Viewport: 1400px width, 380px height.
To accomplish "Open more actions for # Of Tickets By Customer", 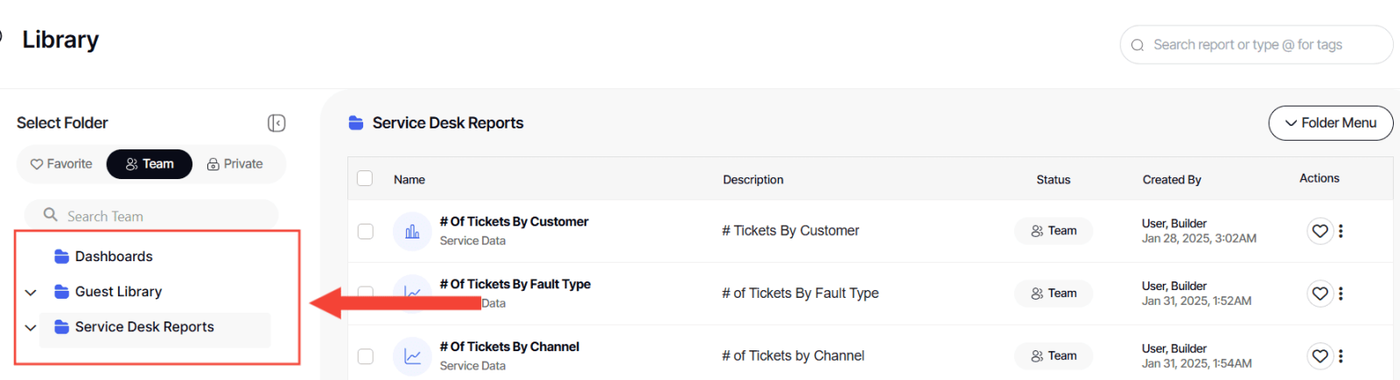I will 1341,231.
